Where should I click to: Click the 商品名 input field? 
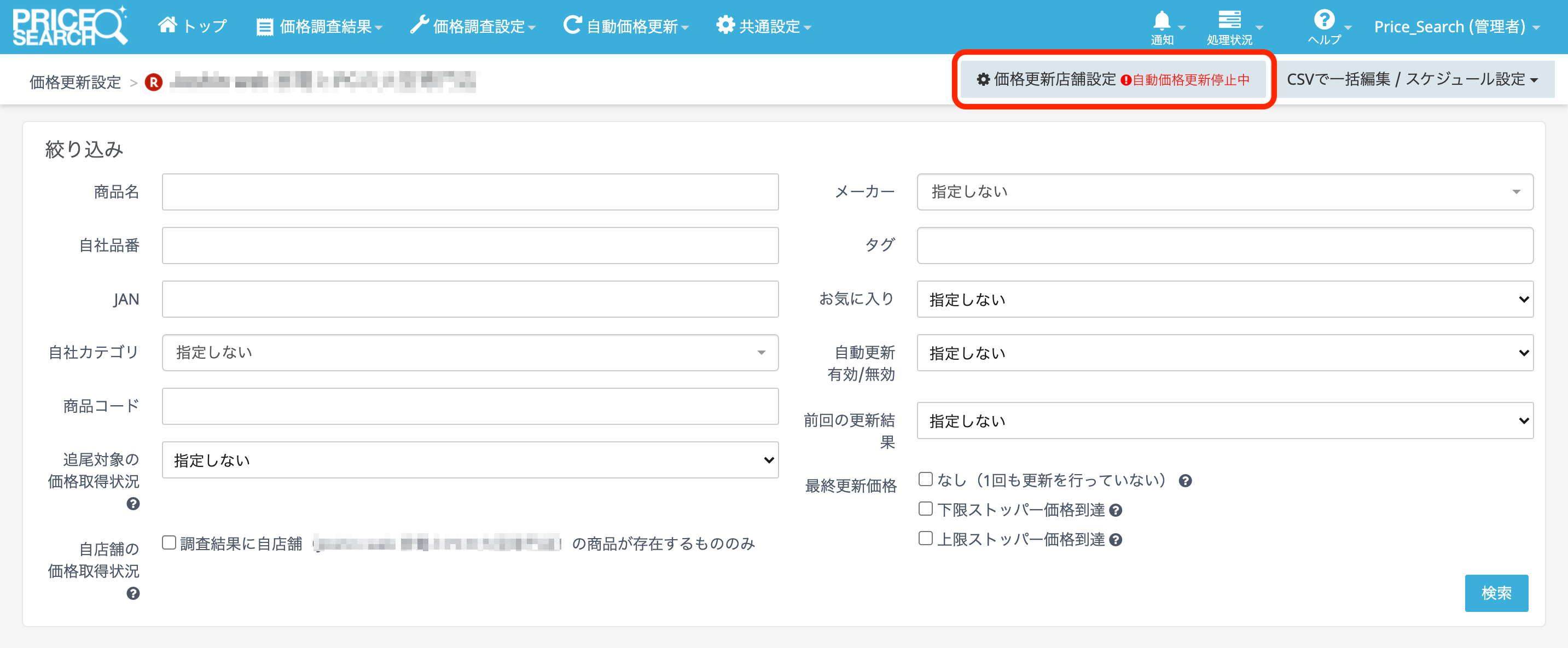[469, 191]
